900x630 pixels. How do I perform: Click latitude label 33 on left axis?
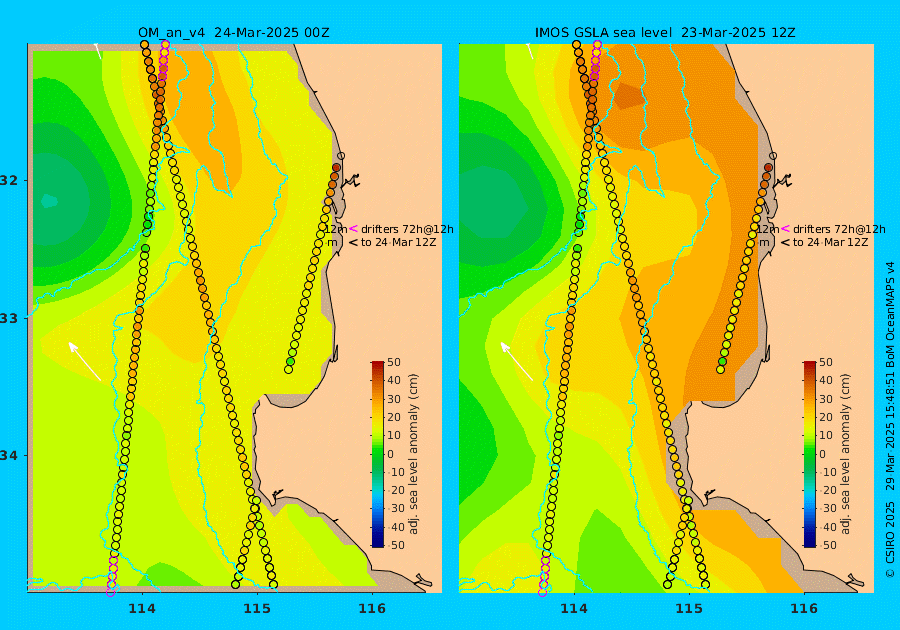pyautogui.click(x=9, y=318)
